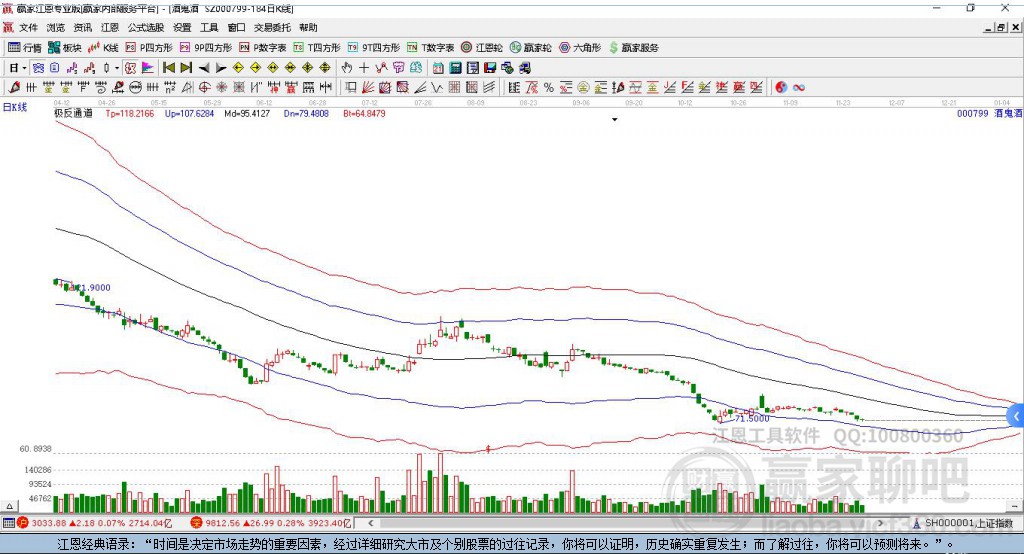Open the 江恩 menu
The image size is (1024, 554).
click(110, 27)
